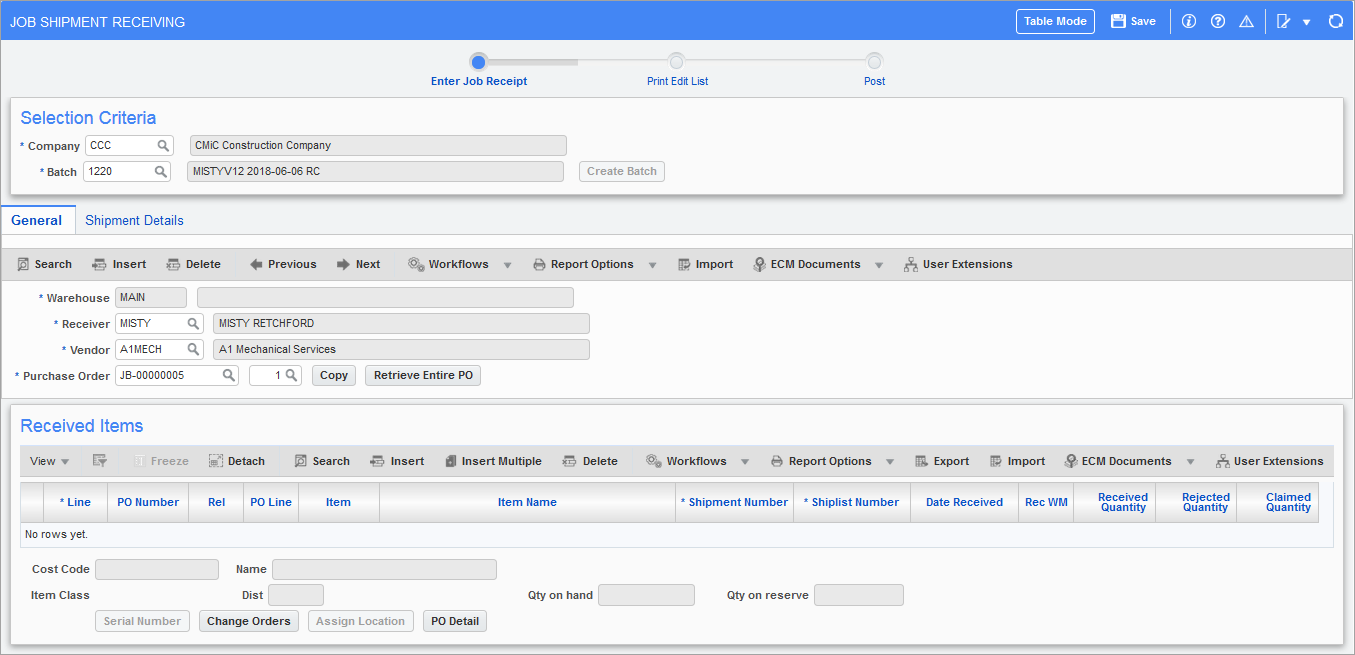The image size is (1355, 655).
Task: Expand Workflows arrow in Received Items toolbar
Action: coord(745,462)
